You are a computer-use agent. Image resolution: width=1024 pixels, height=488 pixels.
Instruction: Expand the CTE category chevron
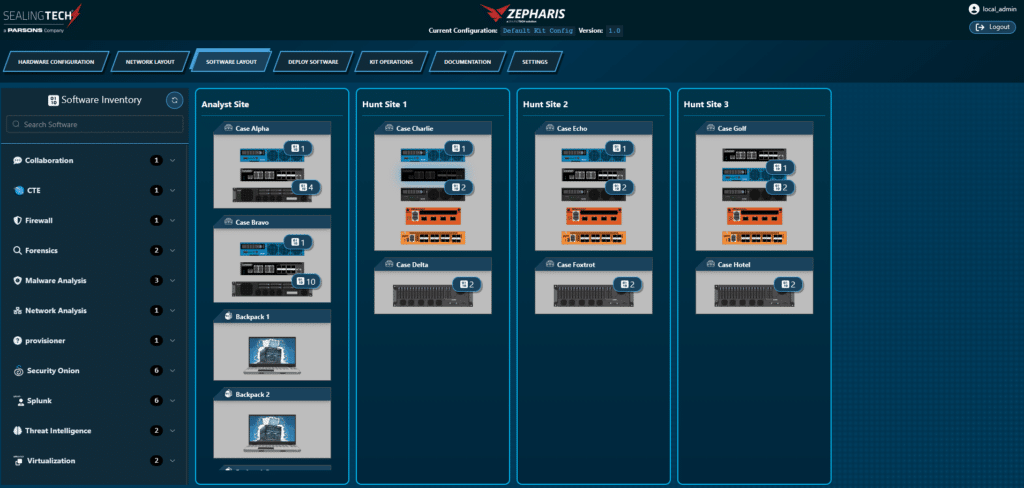(172, 191)
